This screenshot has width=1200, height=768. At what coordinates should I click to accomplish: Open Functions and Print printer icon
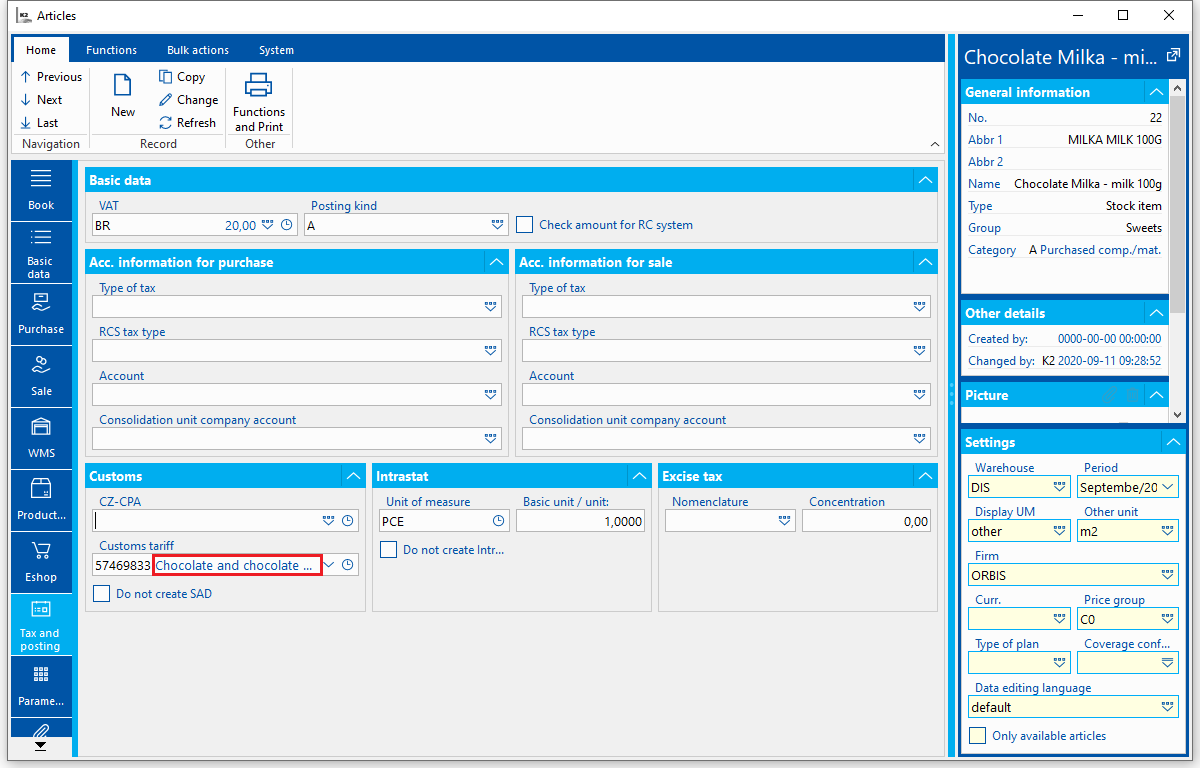[259, 86]
